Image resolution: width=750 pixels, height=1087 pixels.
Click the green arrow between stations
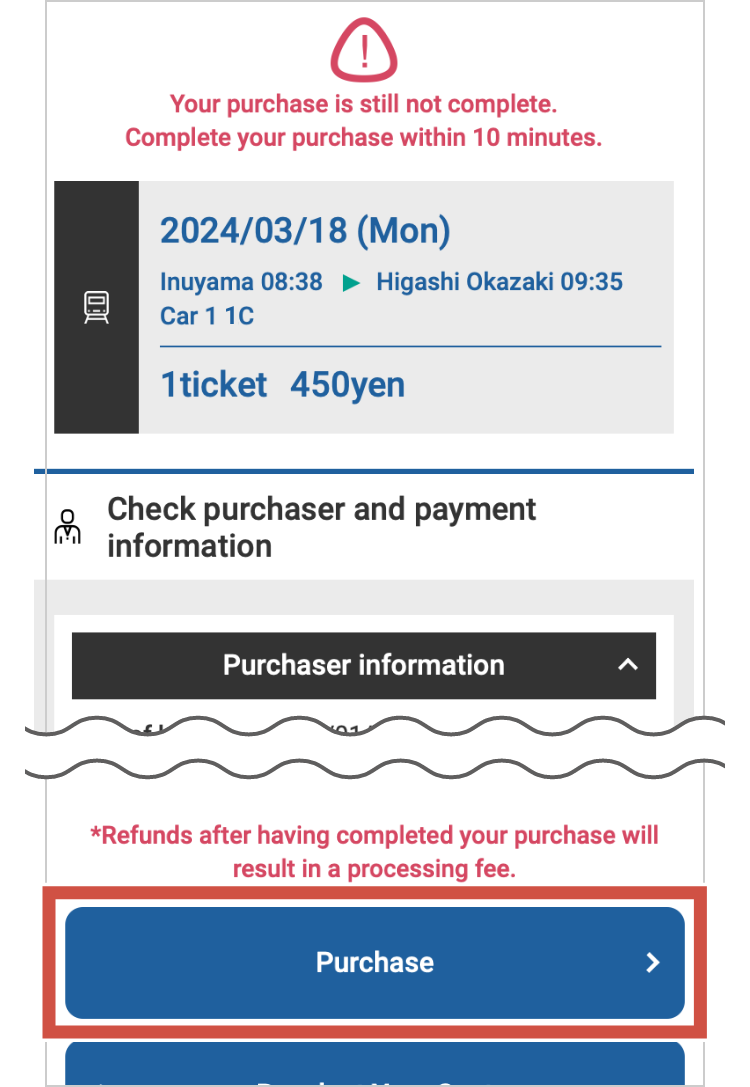(x=350, y=283)
